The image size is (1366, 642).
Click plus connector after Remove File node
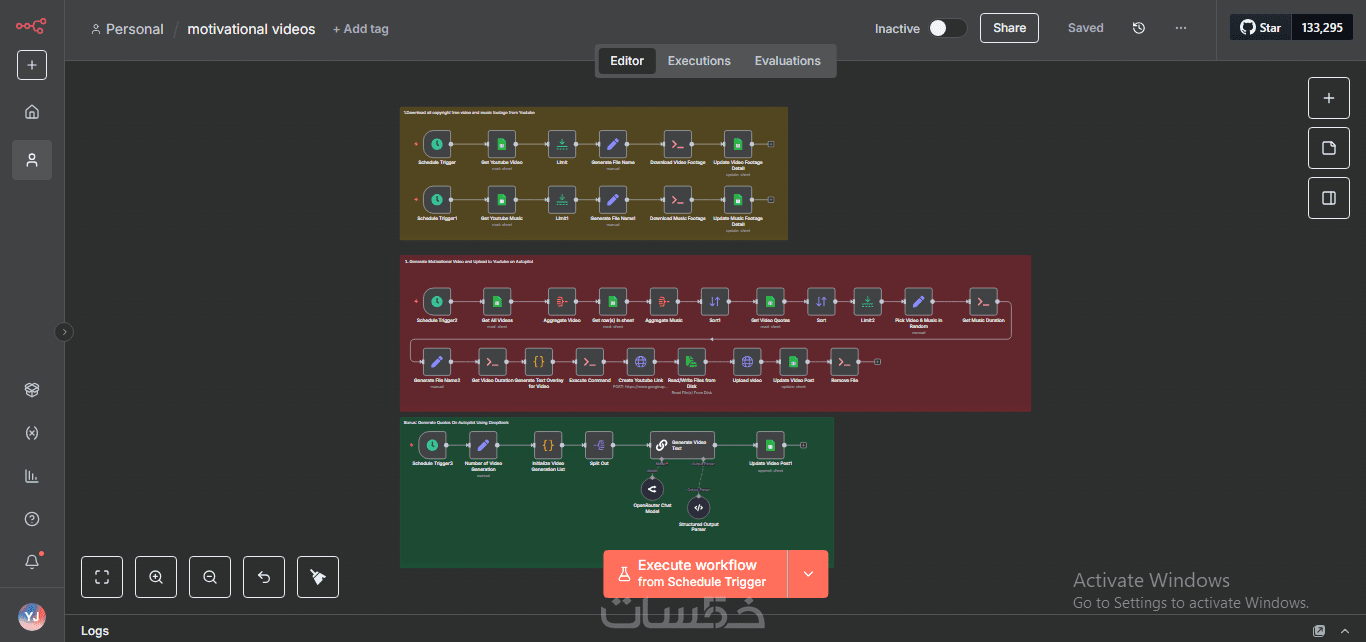(x=877, y=362)
